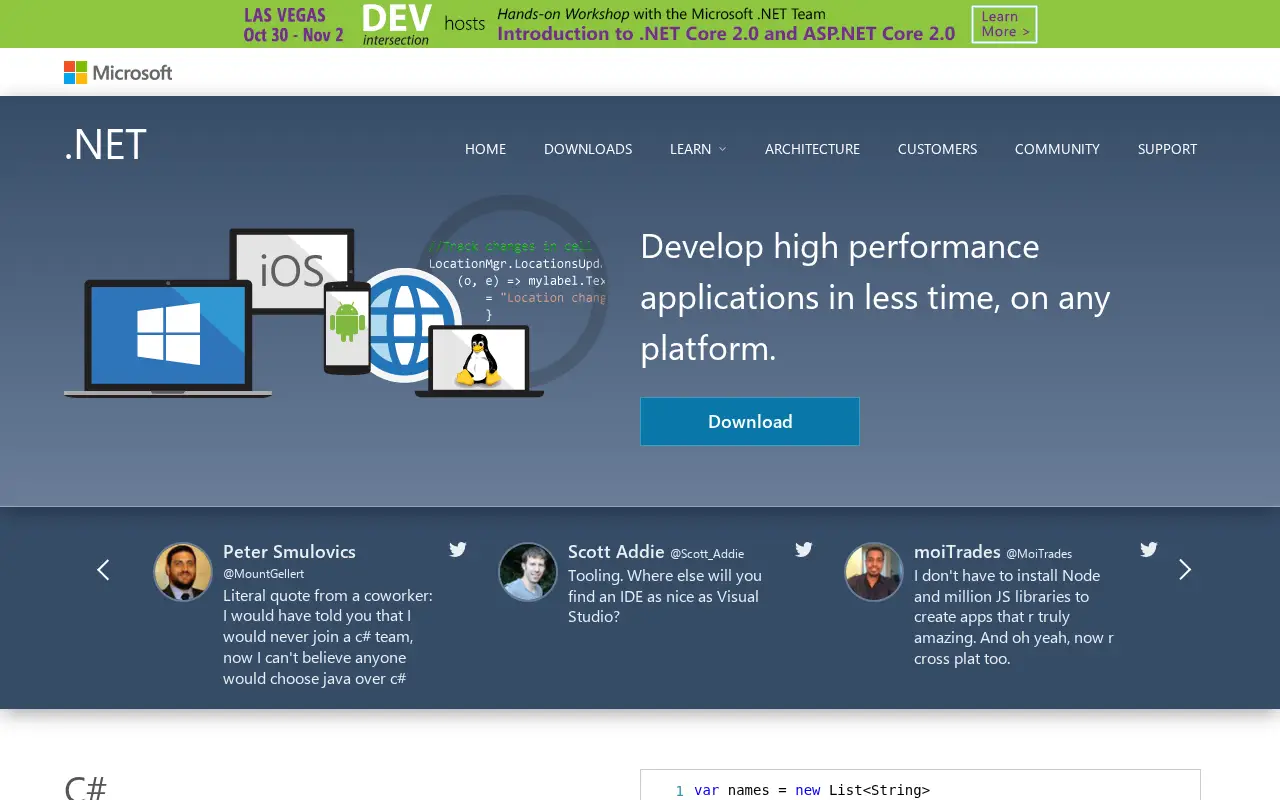
Task: Visit the COMMUNITY page
Action: tap(1057, 149)
